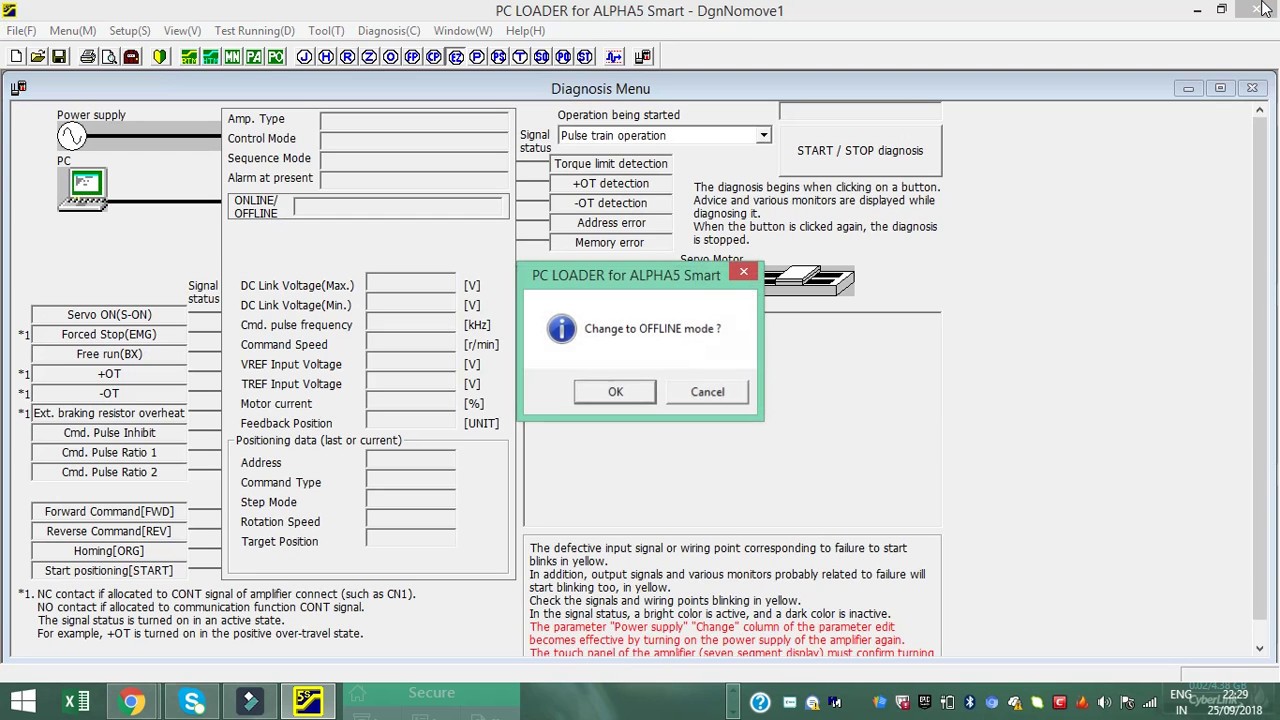
Task: Click the dark red amplifier toolbar icon
Action: (x=131, y=57)
